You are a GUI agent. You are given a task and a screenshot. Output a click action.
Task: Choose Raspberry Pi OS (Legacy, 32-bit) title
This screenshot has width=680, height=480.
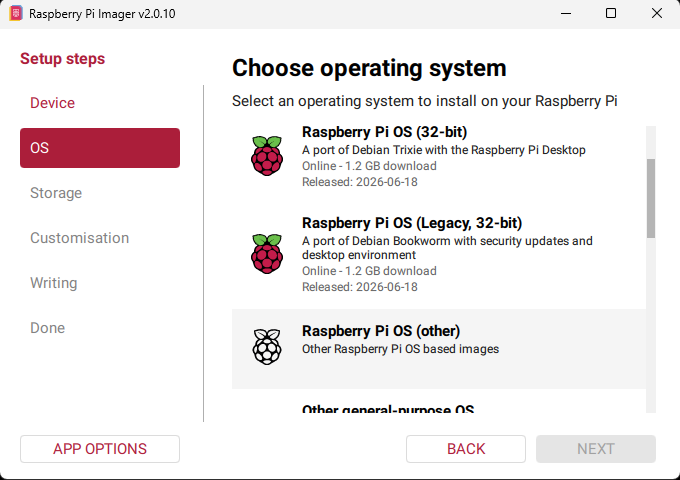(412, 223)
